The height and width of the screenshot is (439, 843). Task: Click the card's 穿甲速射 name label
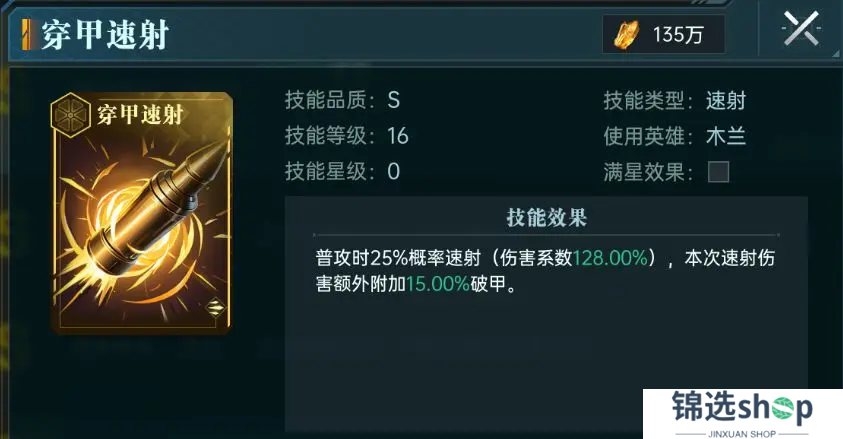(x=140, y=114)
